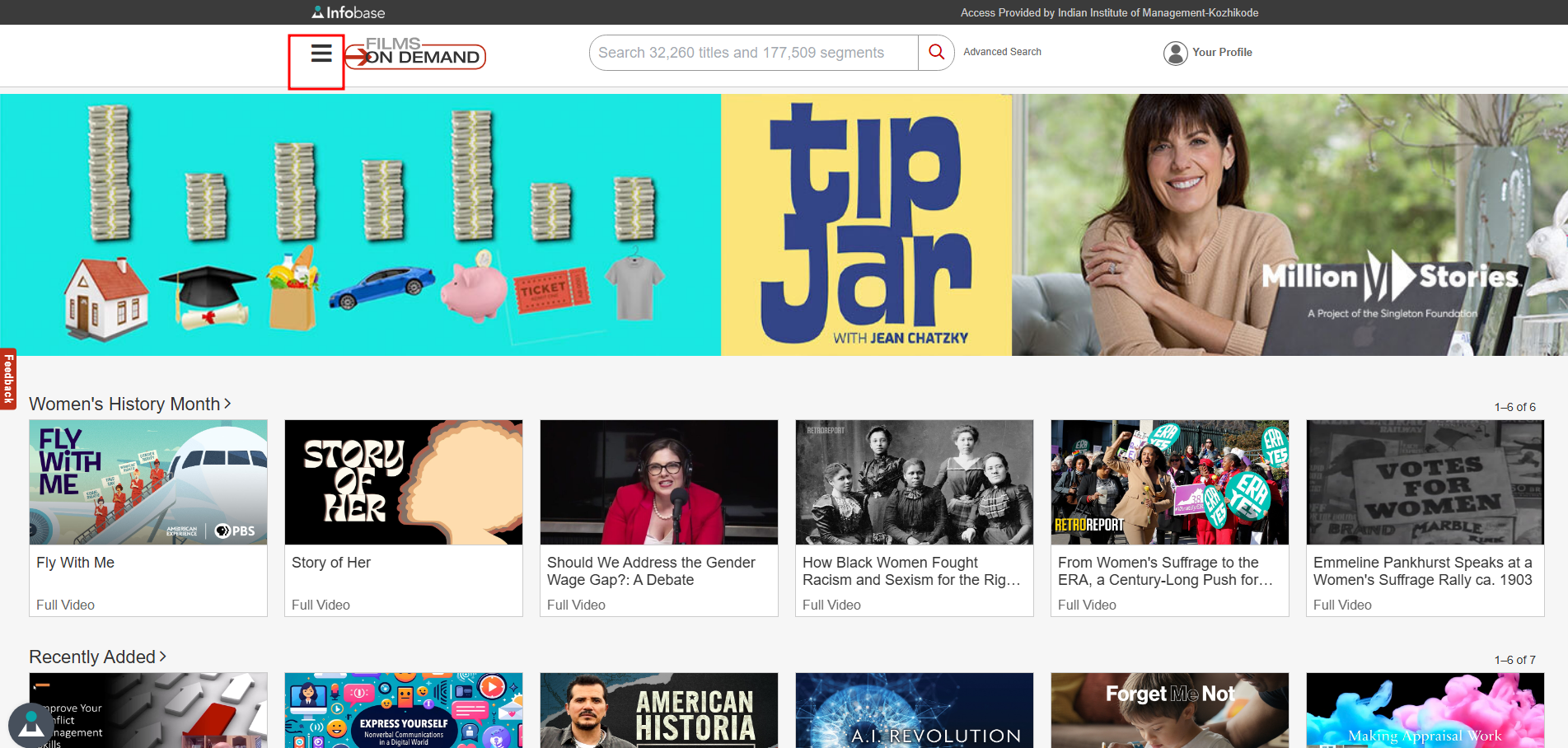Image resolution: width=1568 pixels, height=748 pixels.
Task: Open the accessibility widget icon
Action: pyautogui.click(x=30, y=726)
